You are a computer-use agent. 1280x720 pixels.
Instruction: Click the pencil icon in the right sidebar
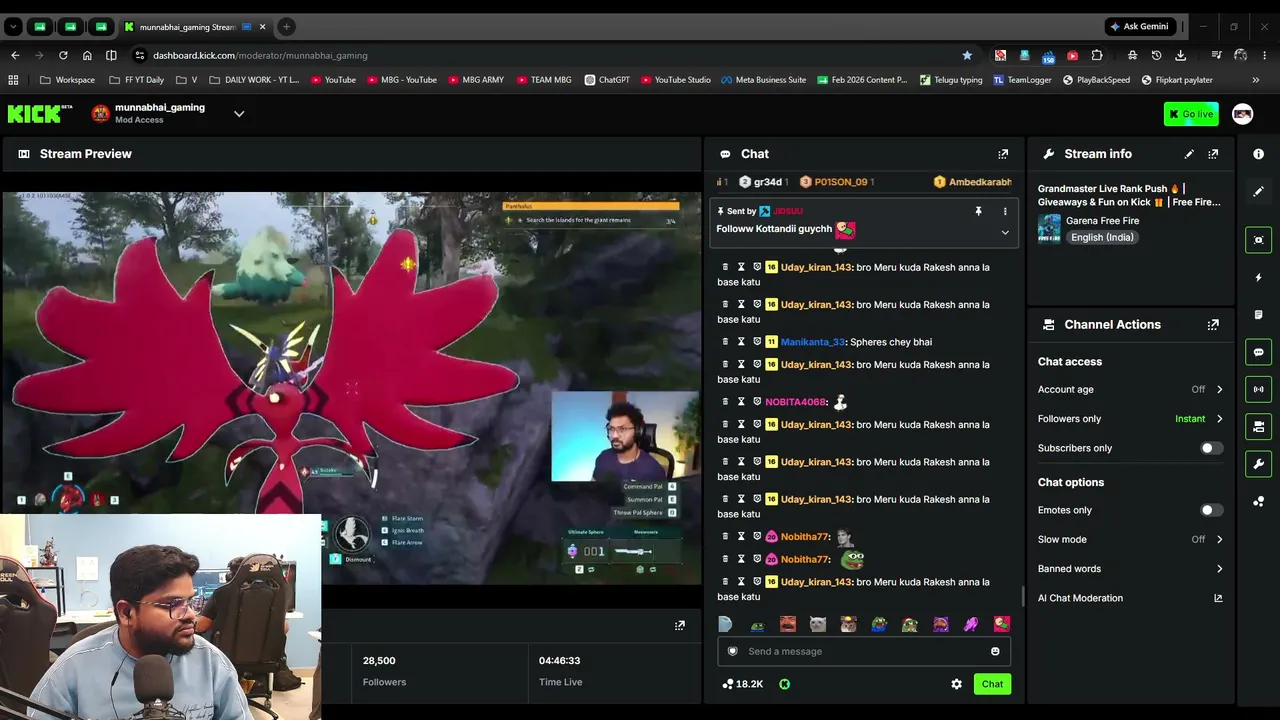(1259, 191)
